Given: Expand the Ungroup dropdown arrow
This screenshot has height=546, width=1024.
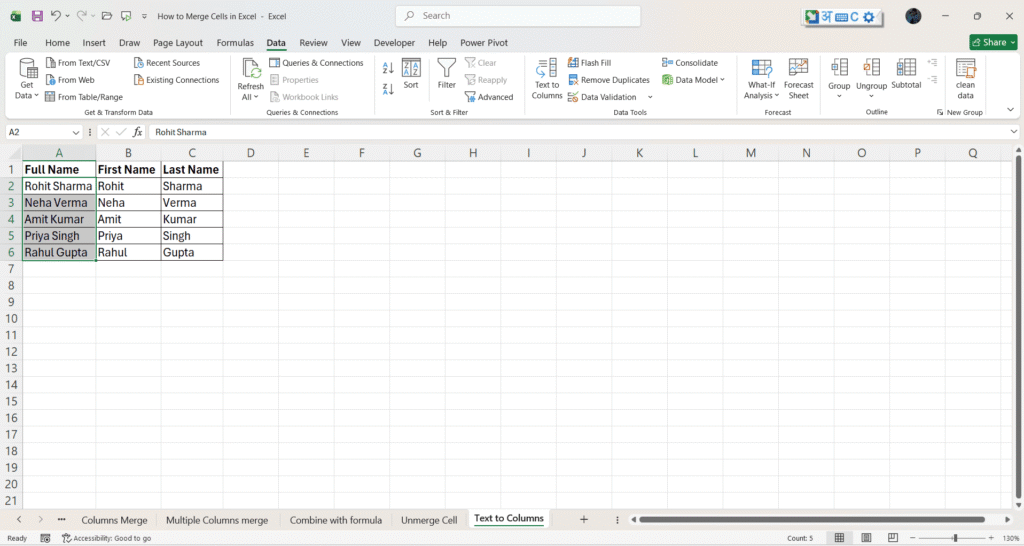Looking at the screenshot, I should (871, 96).
